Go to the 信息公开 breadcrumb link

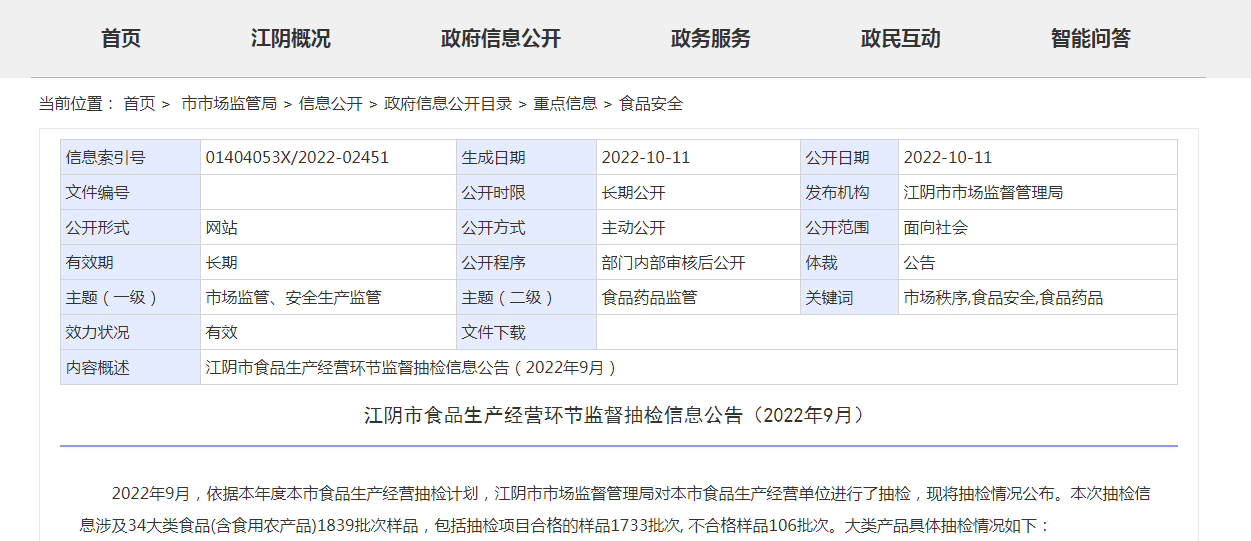tap(331, 103)
